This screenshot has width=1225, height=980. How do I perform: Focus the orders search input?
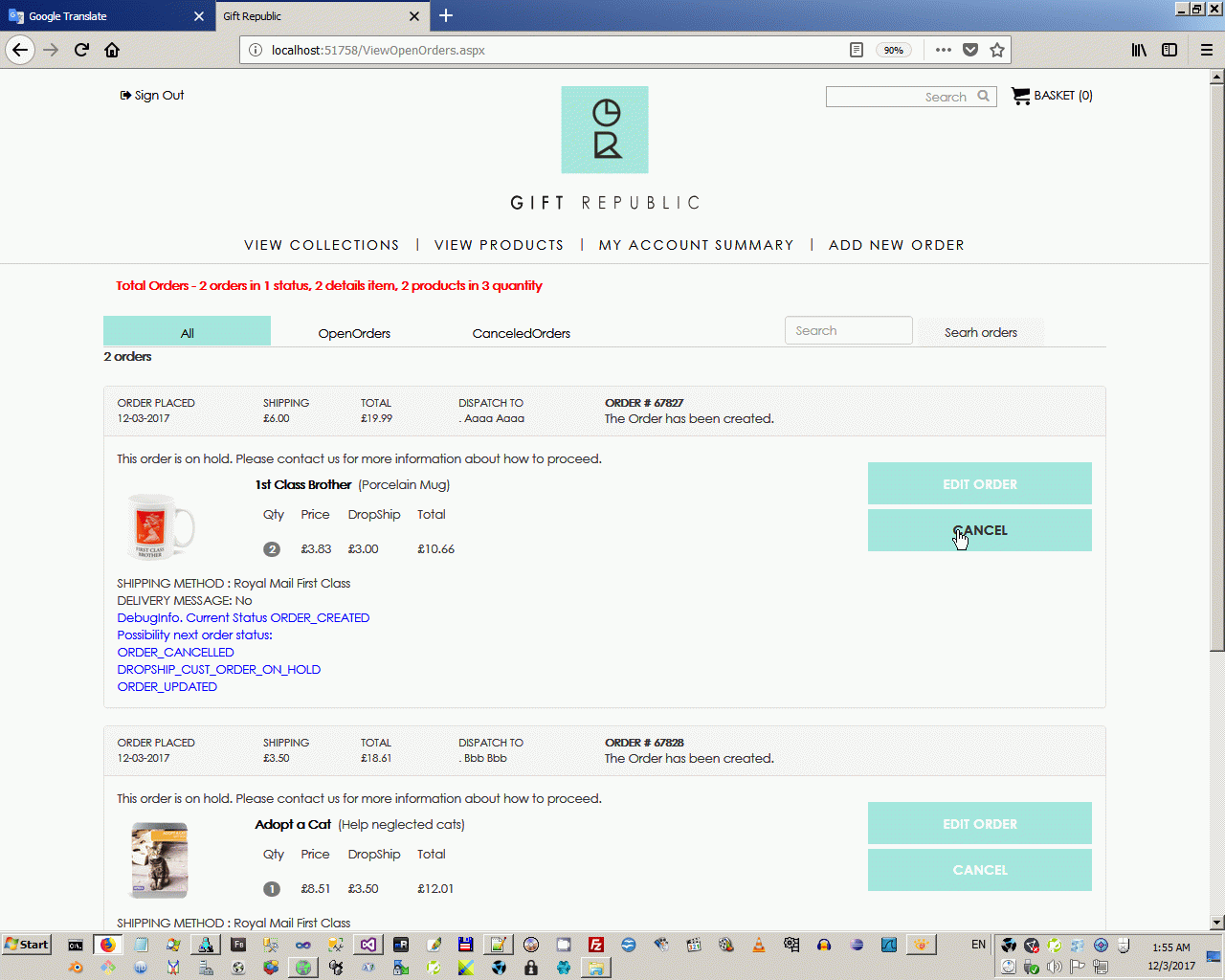[x=849, y=330]
